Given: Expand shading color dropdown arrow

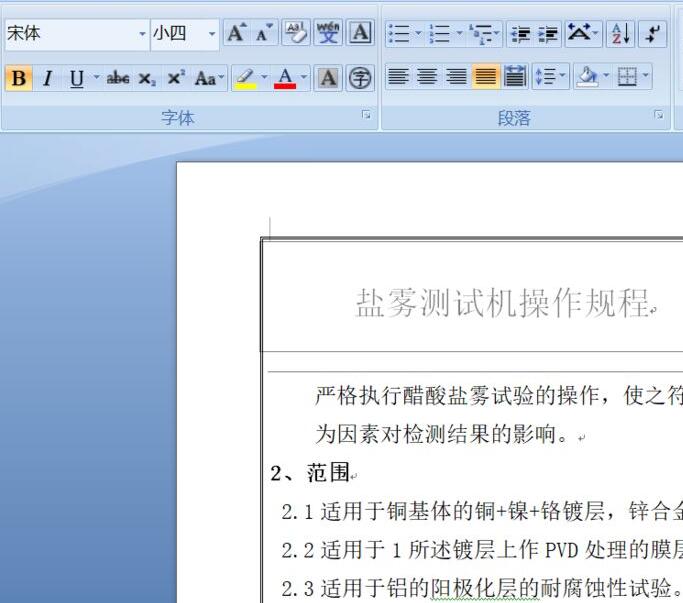Looking at the screenshot, I should (606, 76).
